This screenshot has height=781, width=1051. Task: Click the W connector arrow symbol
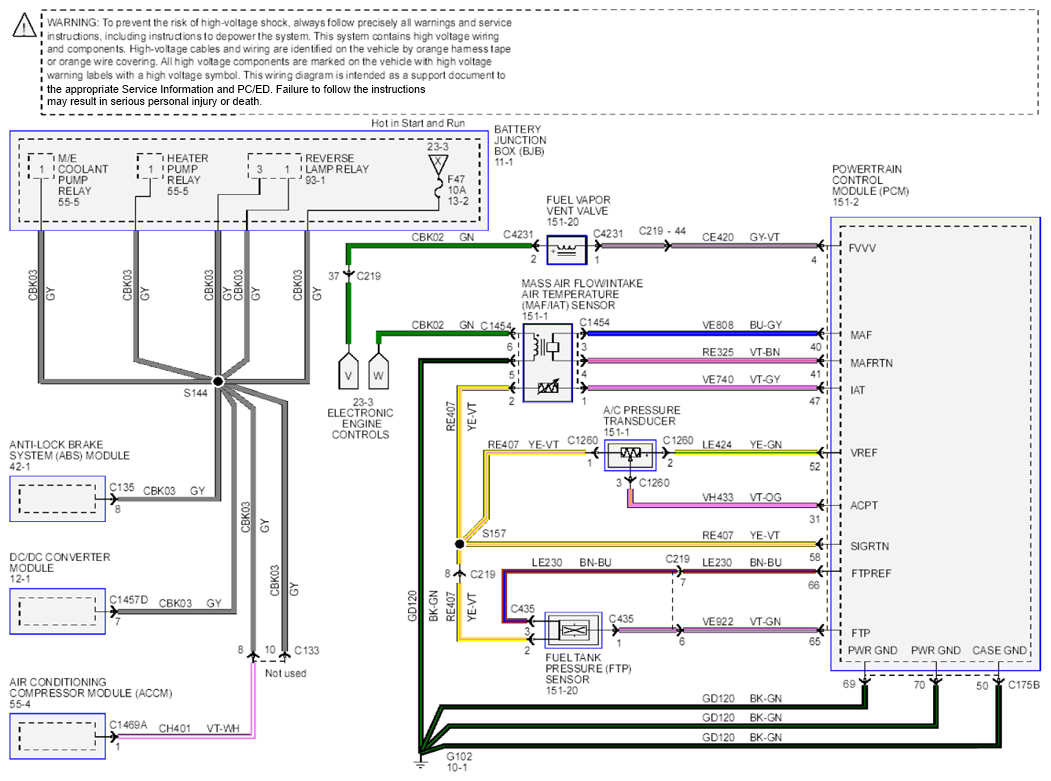point(378,371)
